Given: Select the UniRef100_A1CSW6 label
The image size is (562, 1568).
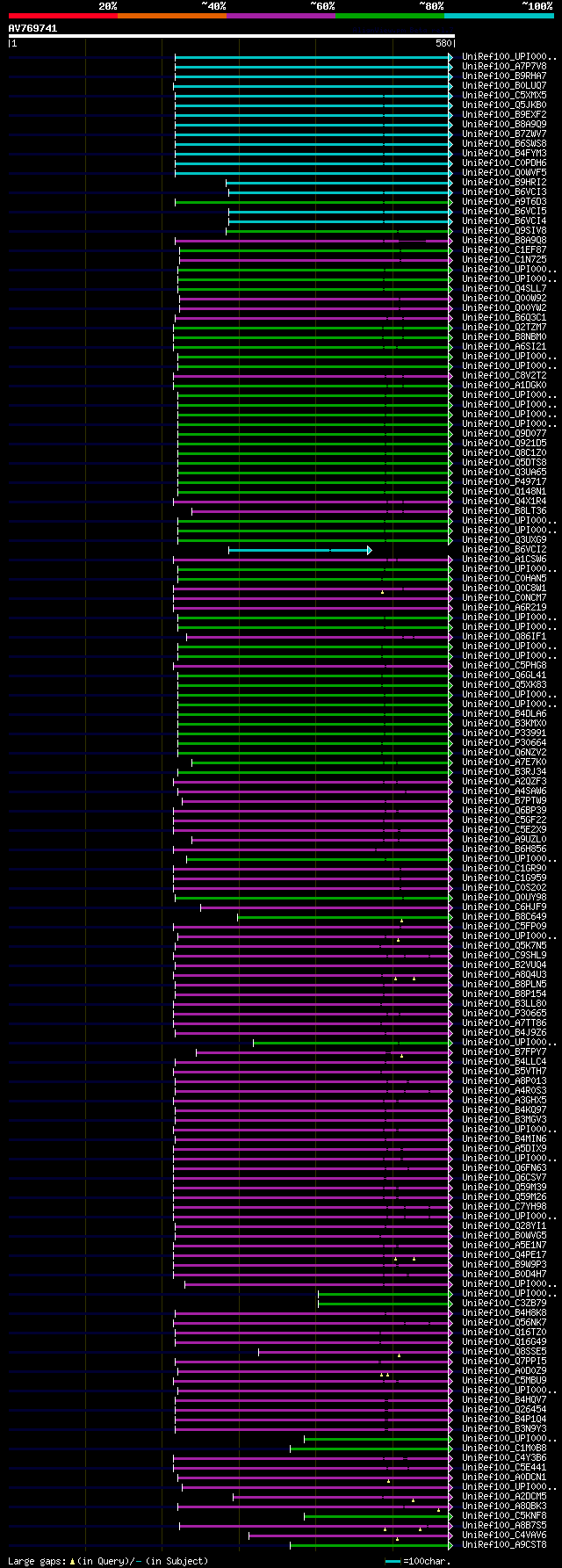Looking at the screenshot, I should point(504,559).
